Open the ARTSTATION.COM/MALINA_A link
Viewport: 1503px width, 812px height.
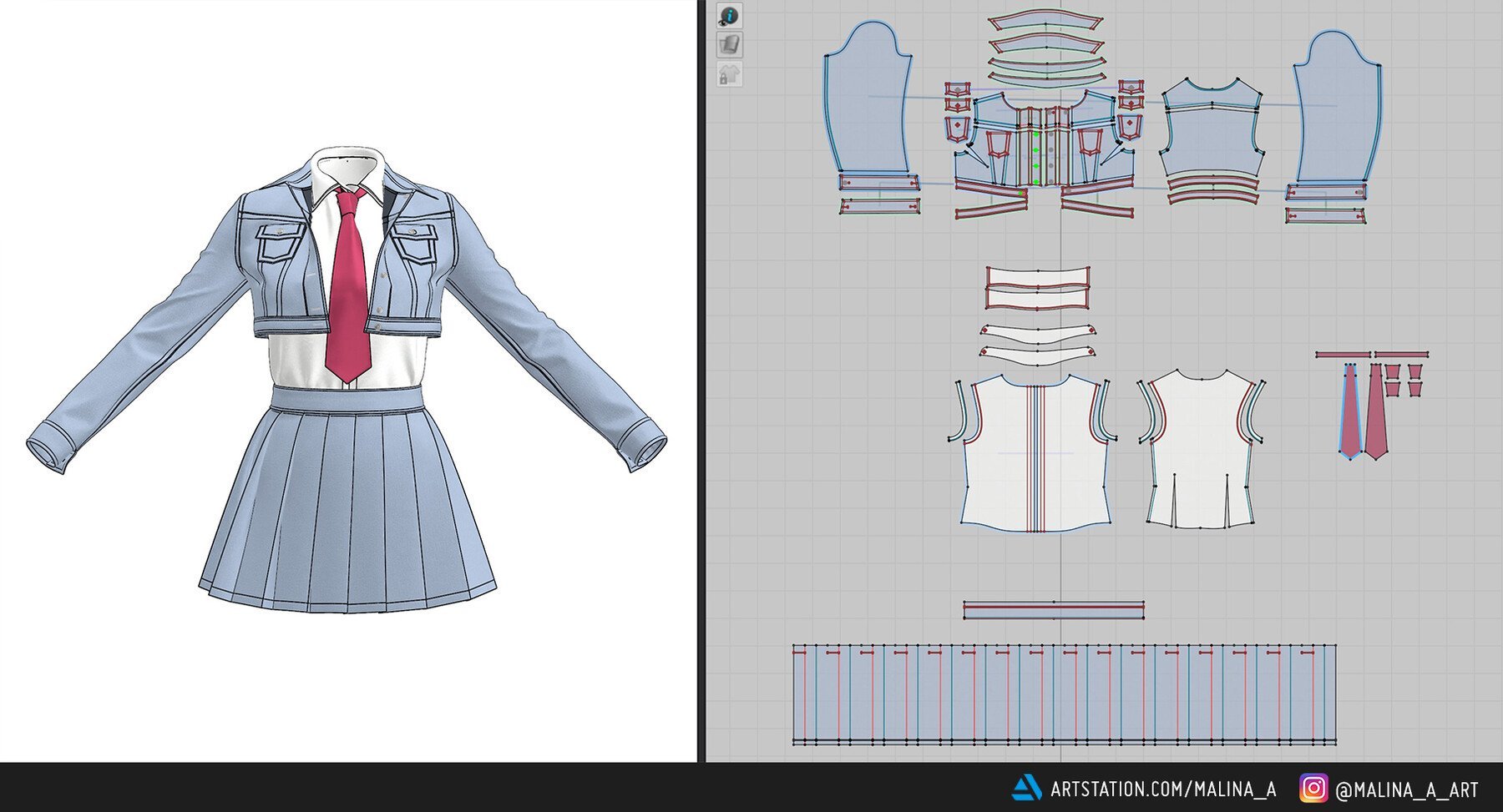tap(1163, 789)
